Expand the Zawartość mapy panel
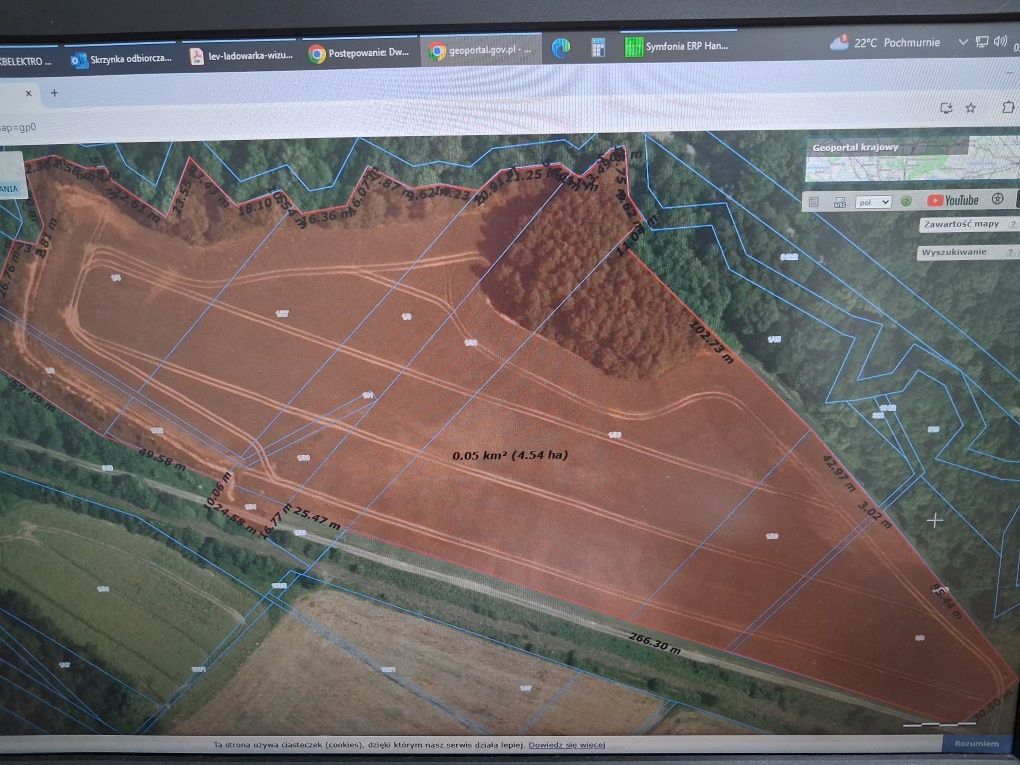 click(x=961, y=224)
